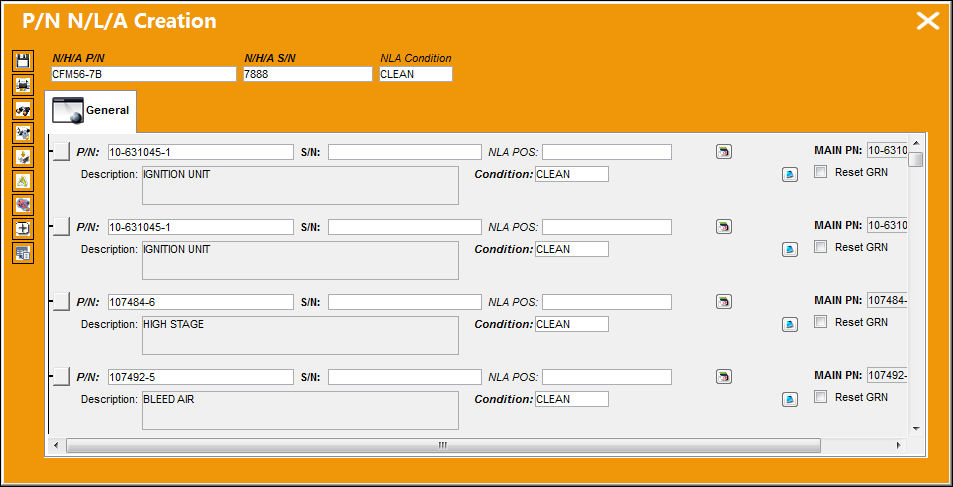
Task: Click small icon right of 107484-6 NLA POS
Action: tap(723, 302)
